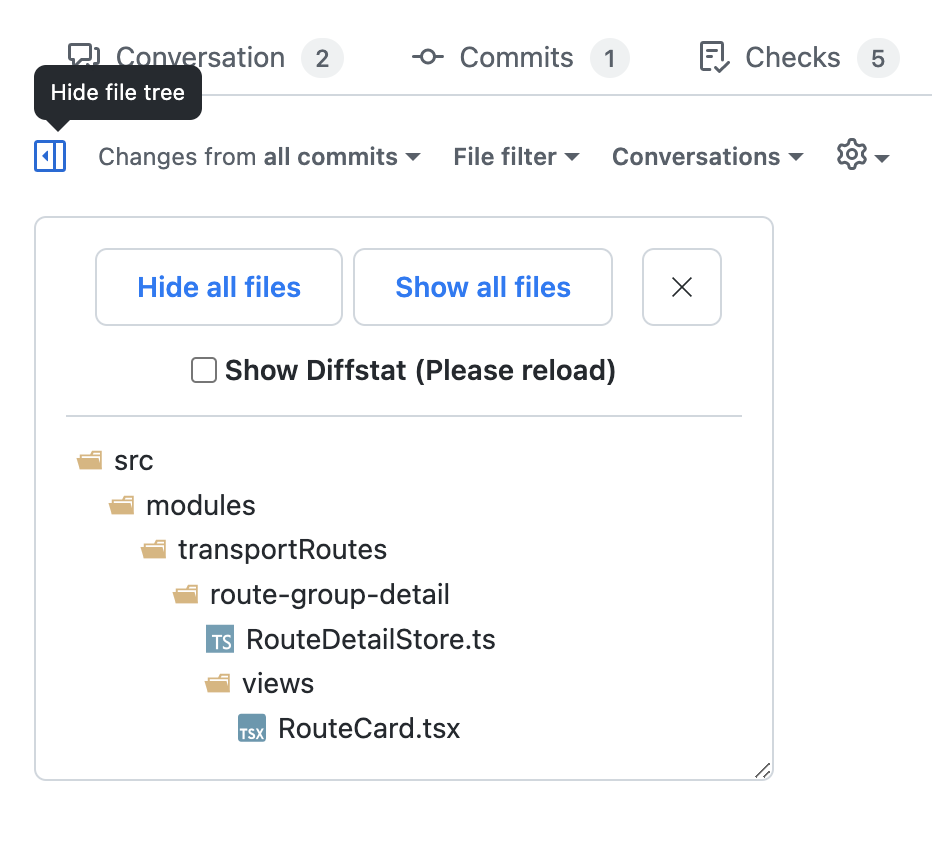Click the TSX icon beside RouteCard.tsx
Screen dimensions: 932x852
pyautogui.click(x=252, y=728)
